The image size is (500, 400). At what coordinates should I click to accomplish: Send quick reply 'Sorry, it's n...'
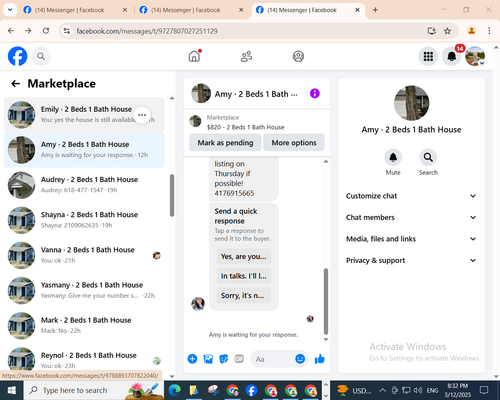click(x=244, y=295)
